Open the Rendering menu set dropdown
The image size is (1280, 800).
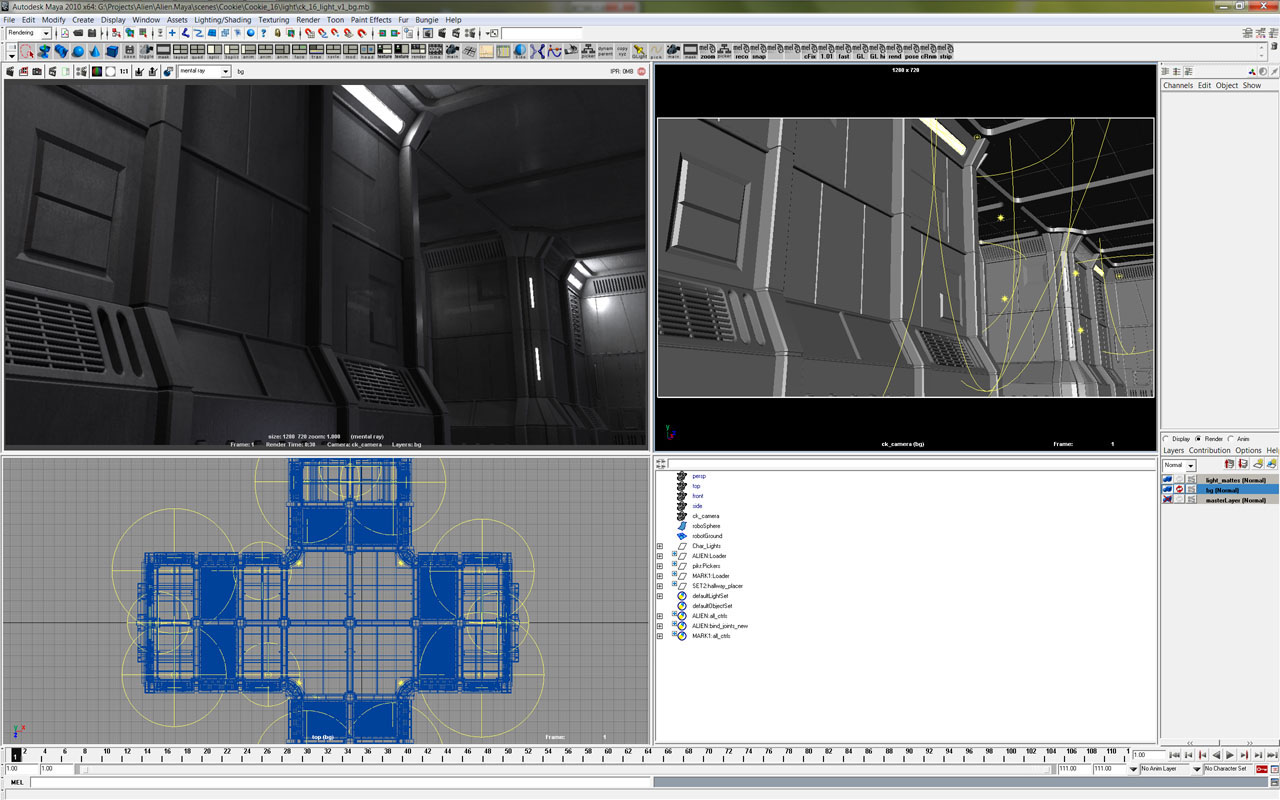click(x=46, y=33)
